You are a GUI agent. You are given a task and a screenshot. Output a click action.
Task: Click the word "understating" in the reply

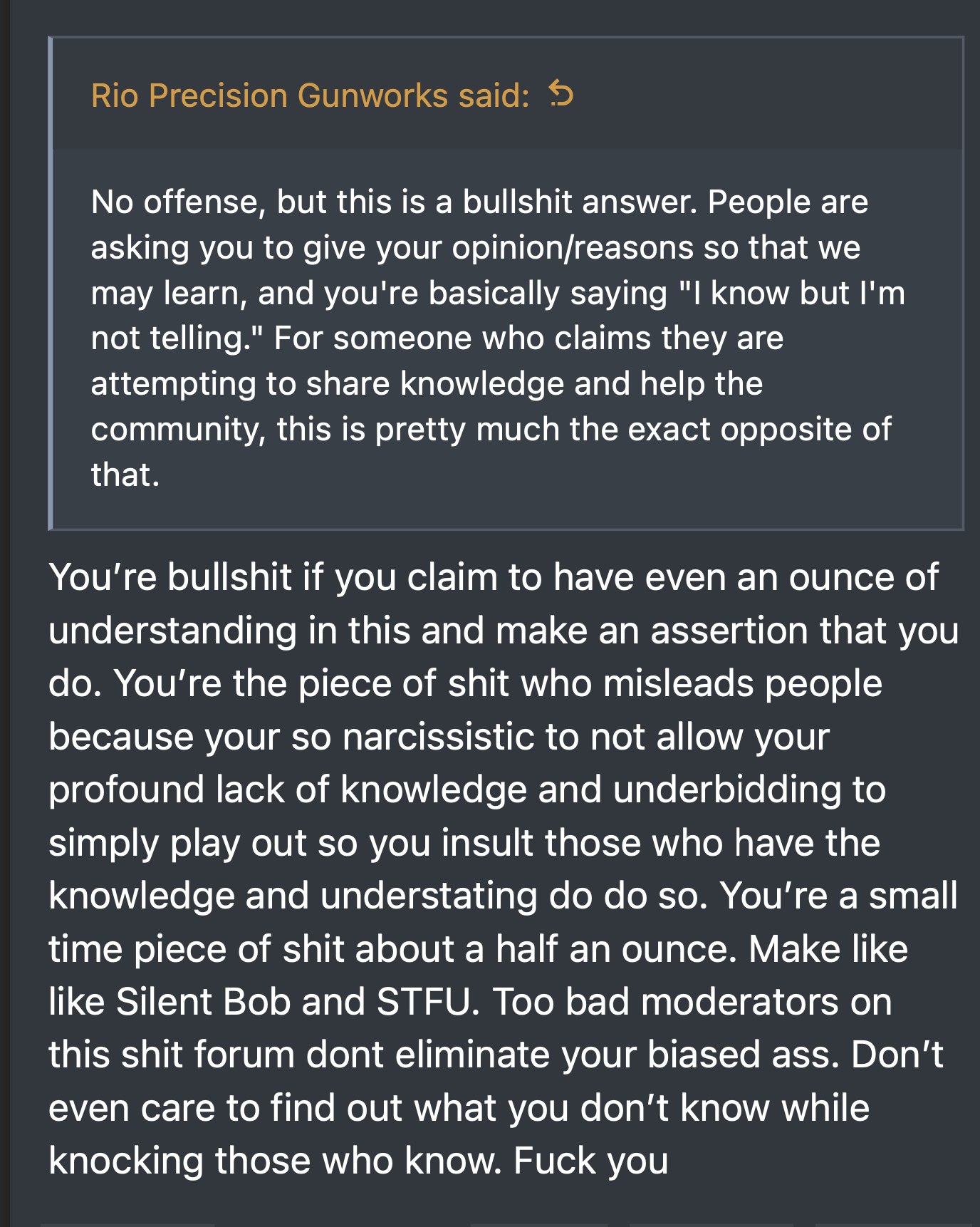pos(429,896)
